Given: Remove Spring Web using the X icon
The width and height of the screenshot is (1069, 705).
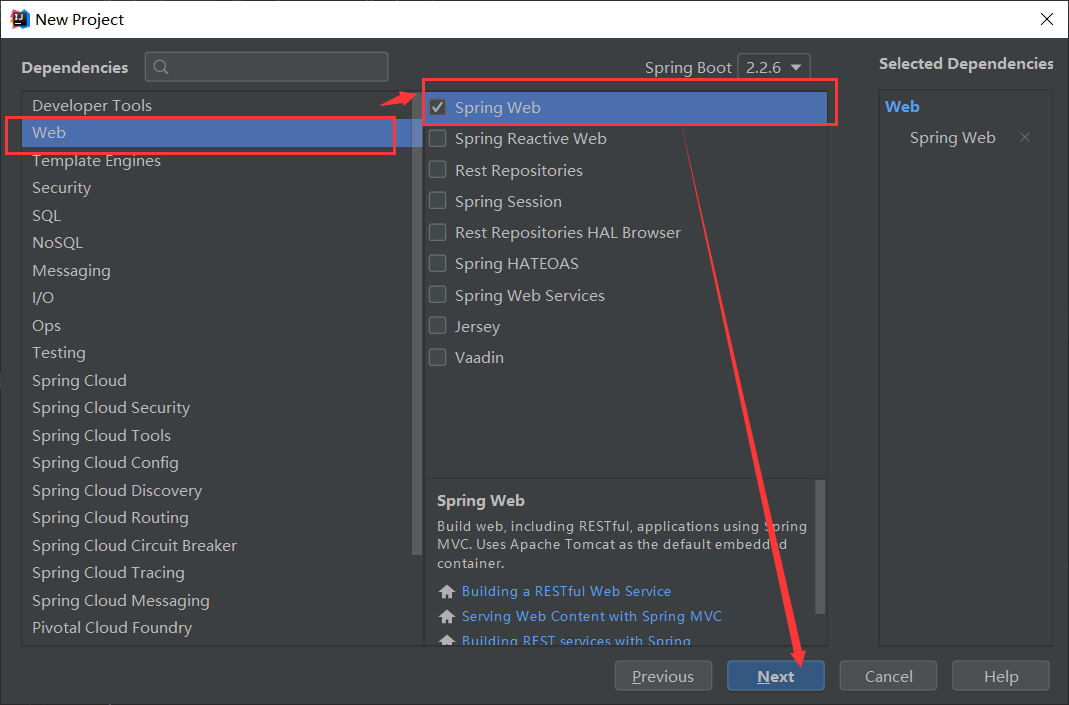Looking at the screenshot, I should (x=1025, y=137).
